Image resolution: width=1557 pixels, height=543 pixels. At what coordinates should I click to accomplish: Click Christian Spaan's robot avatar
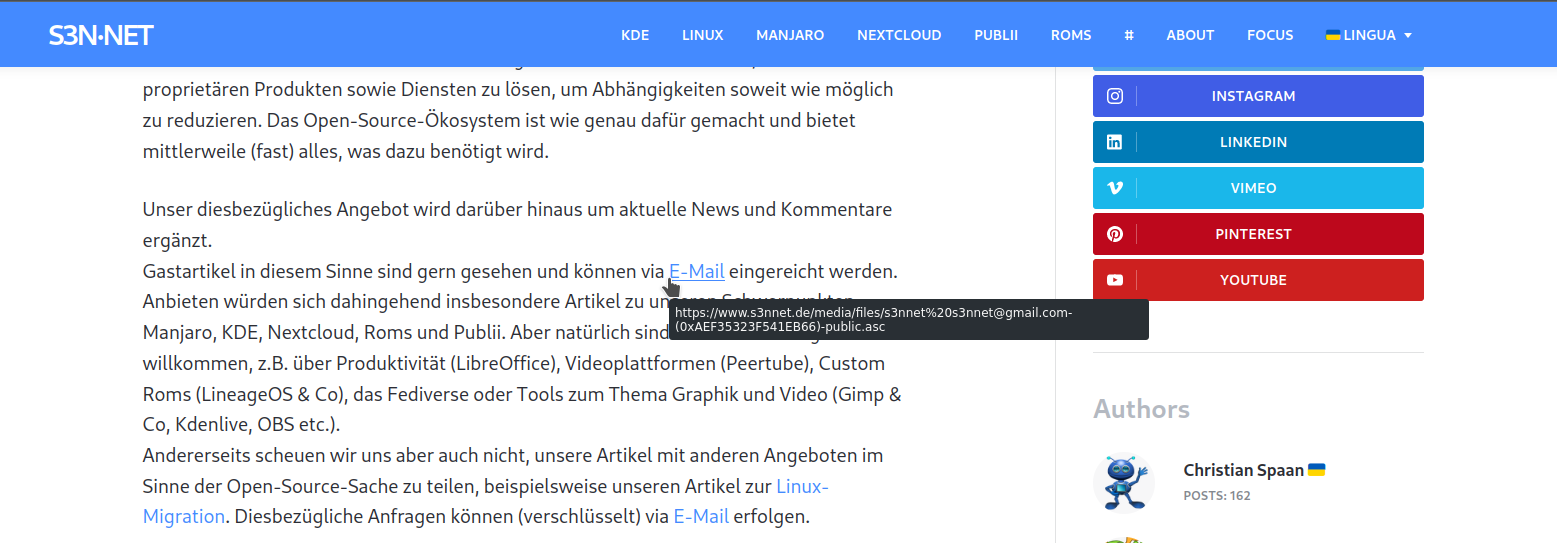(x=1124, y=482)
